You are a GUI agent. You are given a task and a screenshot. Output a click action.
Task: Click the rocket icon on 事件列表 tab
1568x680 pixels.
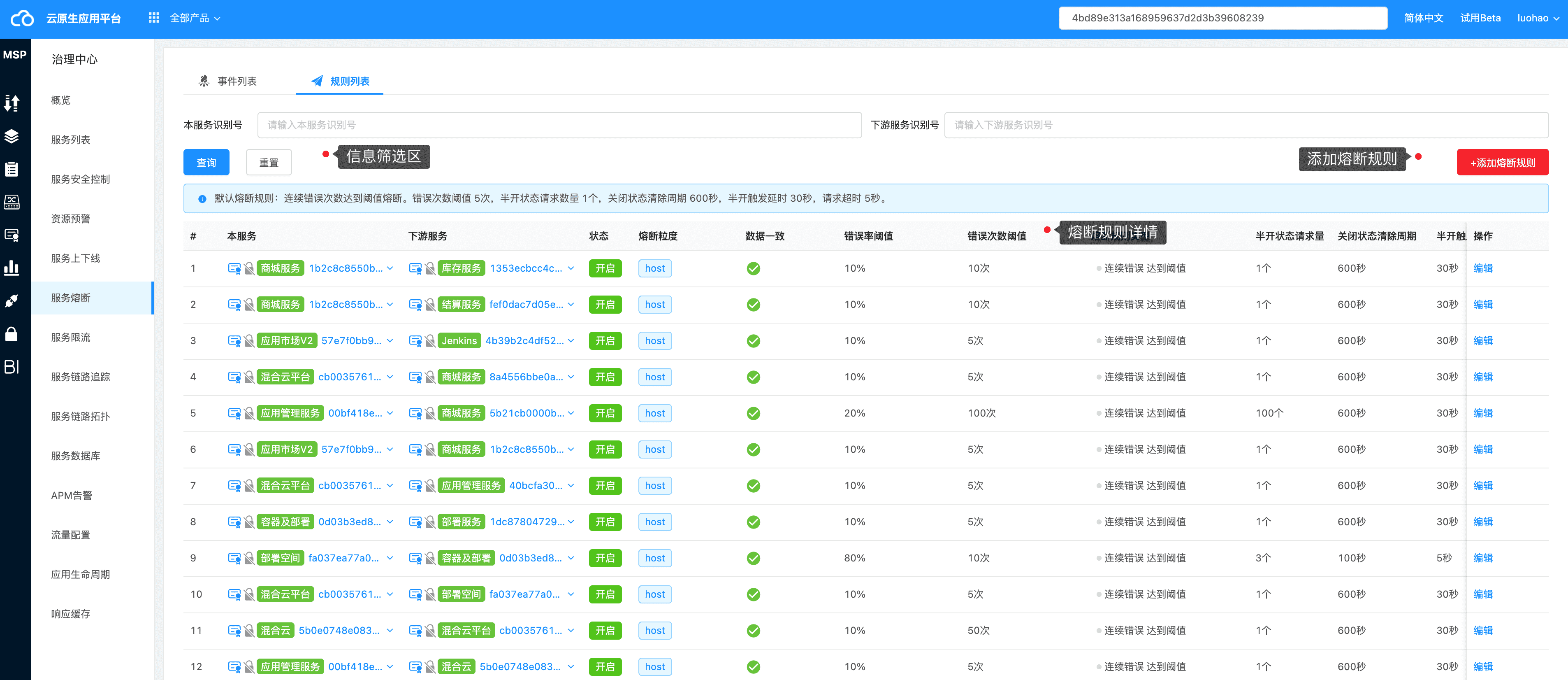point(204,81)
